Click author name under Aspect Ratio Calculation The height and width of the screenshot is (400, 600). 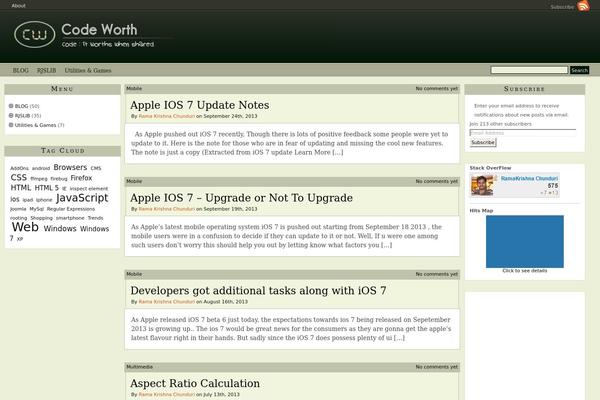click(166, 394)
